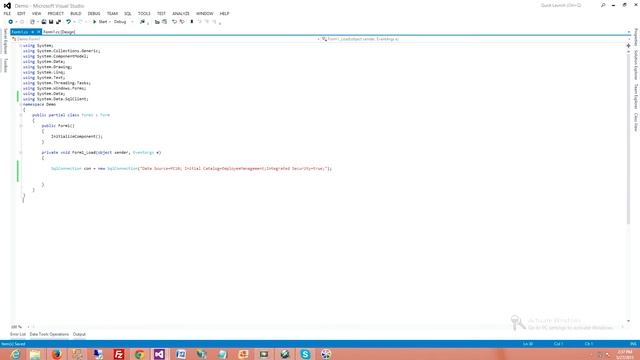Open the WINDOW menu
This screenshot has width=640, height=360.
pyautogui.click(x=204, y=13)
